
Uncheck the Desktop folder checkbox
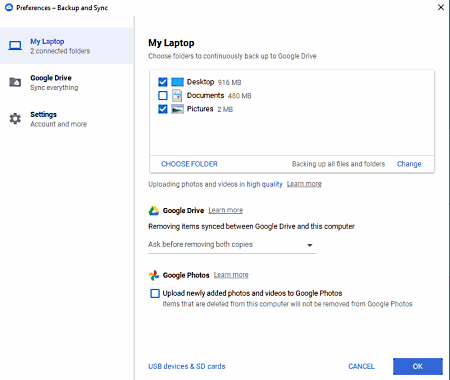tap(163, 82)
